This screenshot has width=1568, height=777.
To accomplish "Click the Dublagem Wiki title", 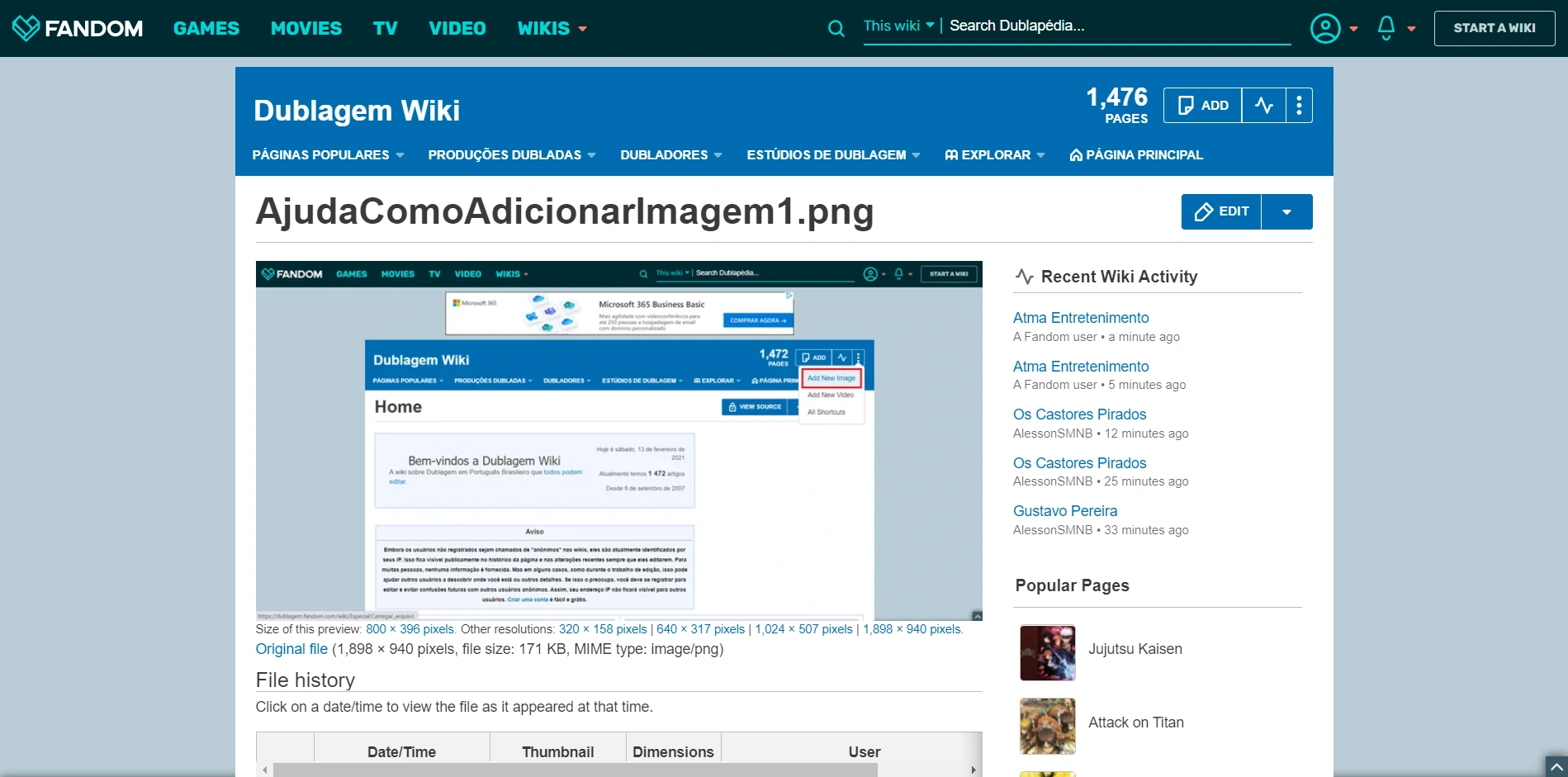I will pyautogui.click(x=357, y=111).
